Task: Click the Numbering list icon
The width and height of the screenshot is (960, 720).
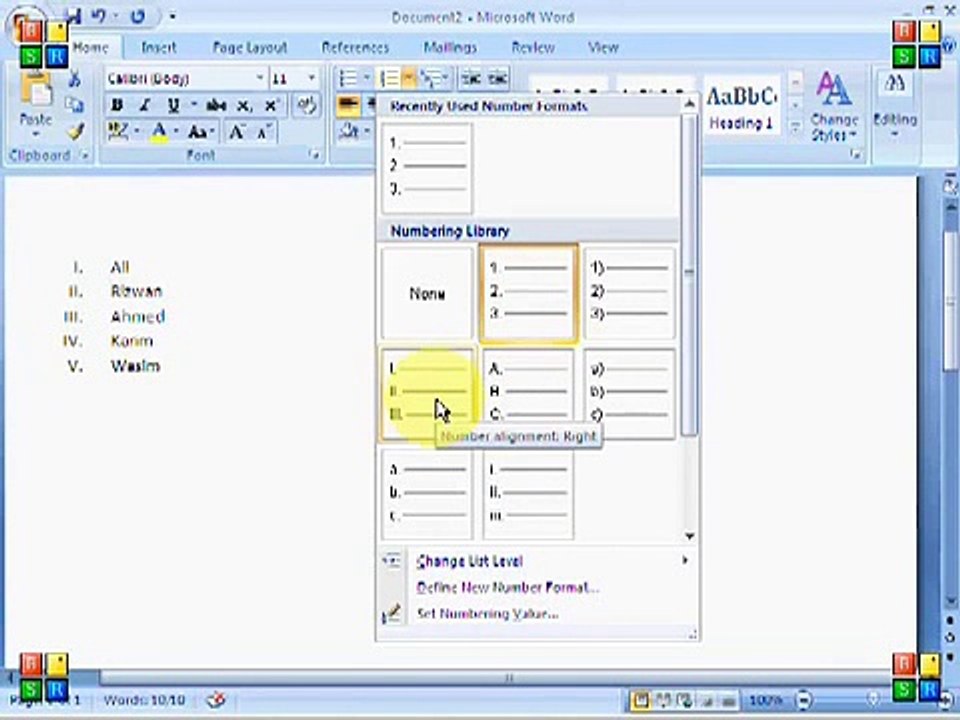Action: [389, 78]
